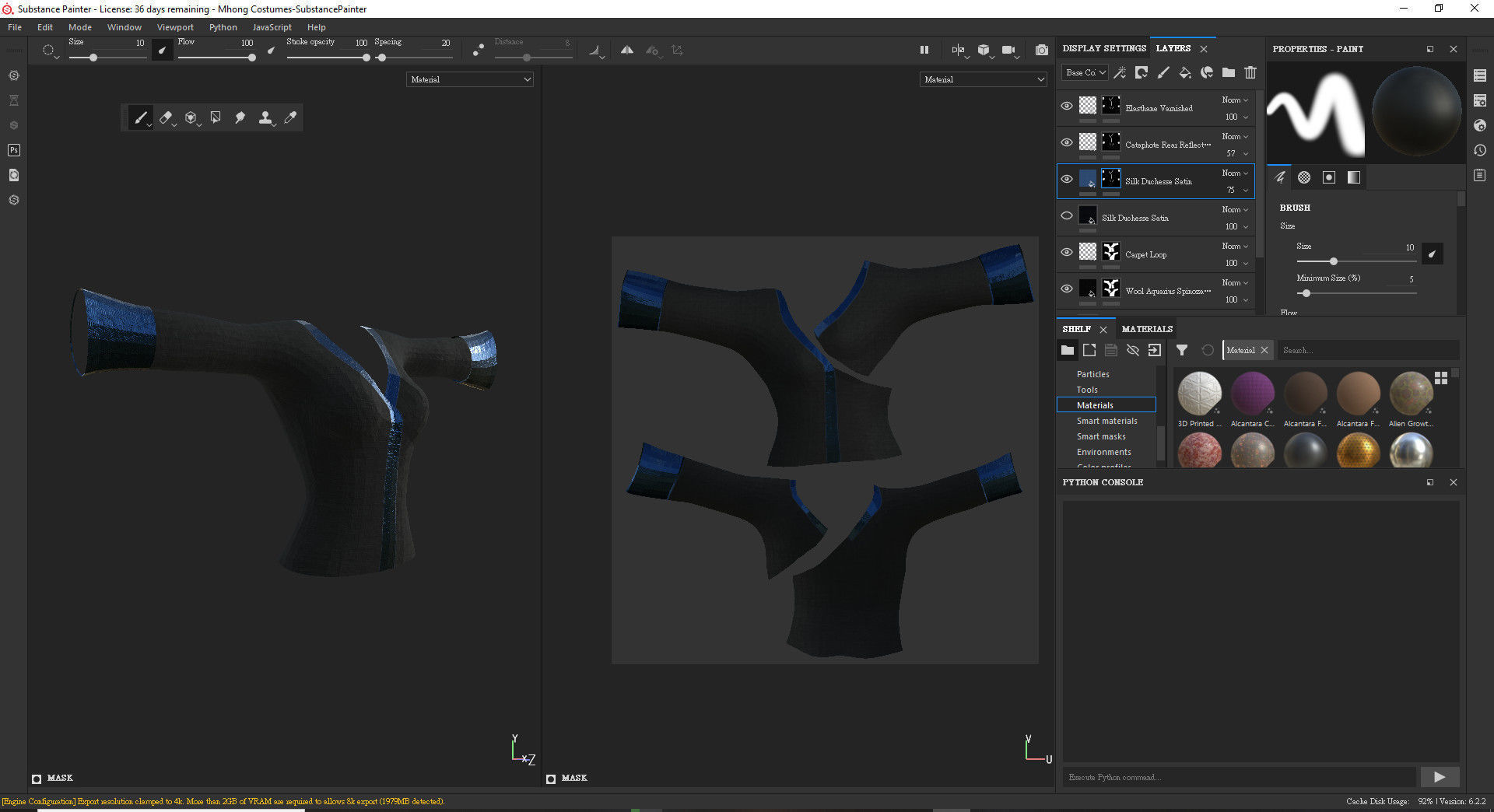Toggle pen pressure for brush Size in toolbar
The image size is (1494, 812).
coord(162,51)
